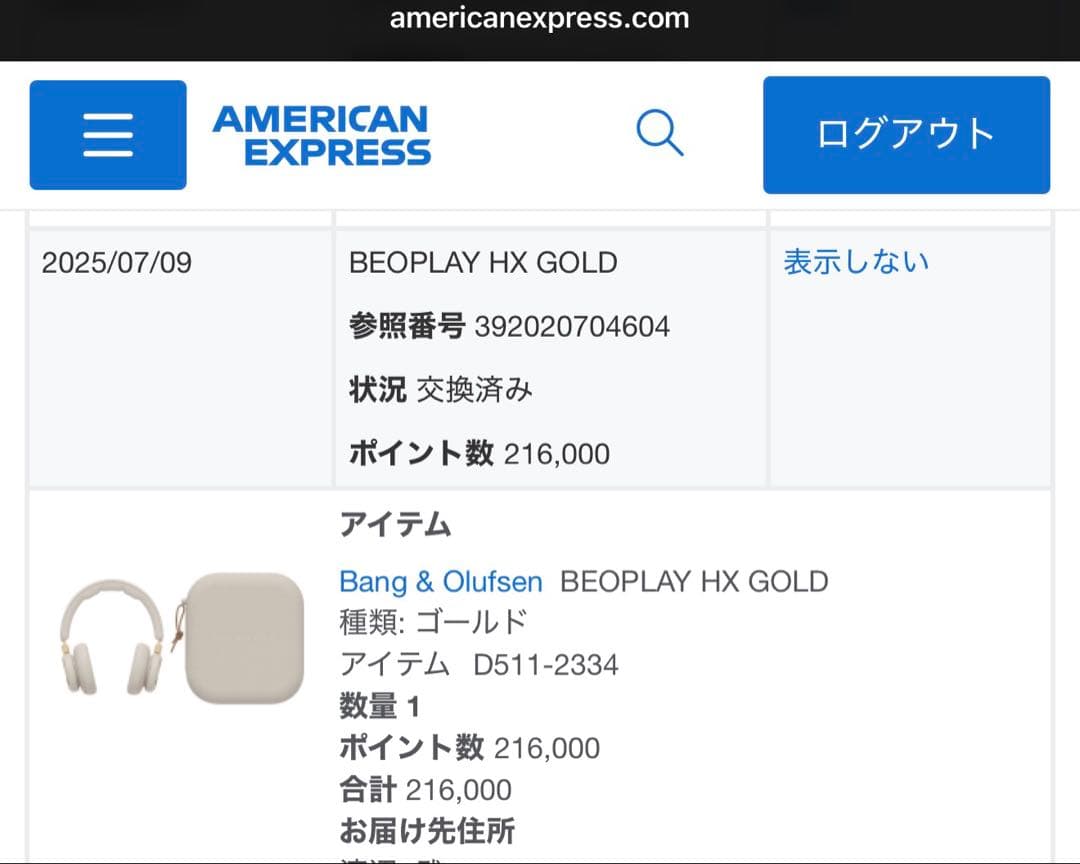
Task: Tap the 数量 1 quantity value
Action: 380,705
